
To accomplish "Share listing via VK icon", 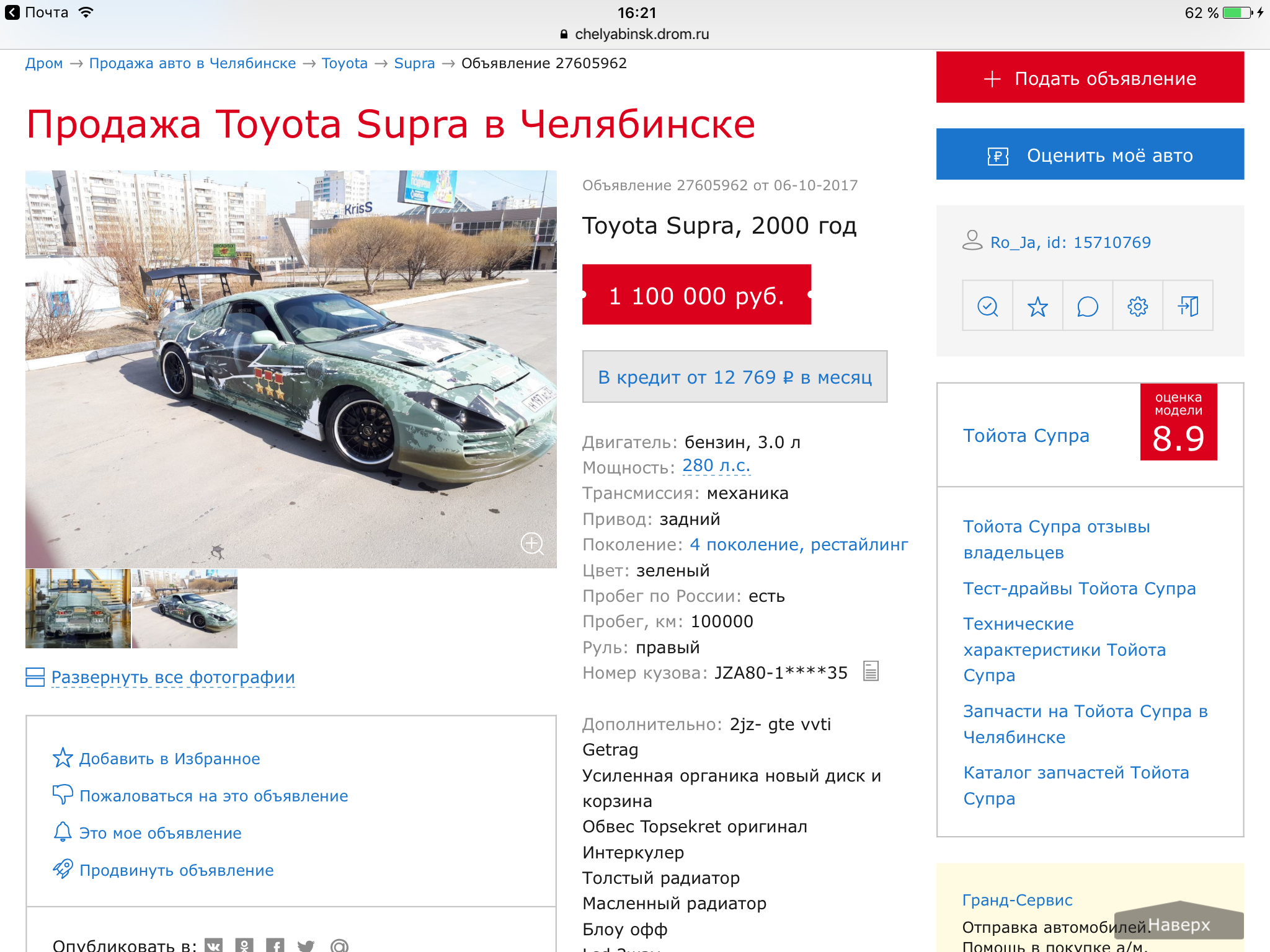I will click(214, 945).
